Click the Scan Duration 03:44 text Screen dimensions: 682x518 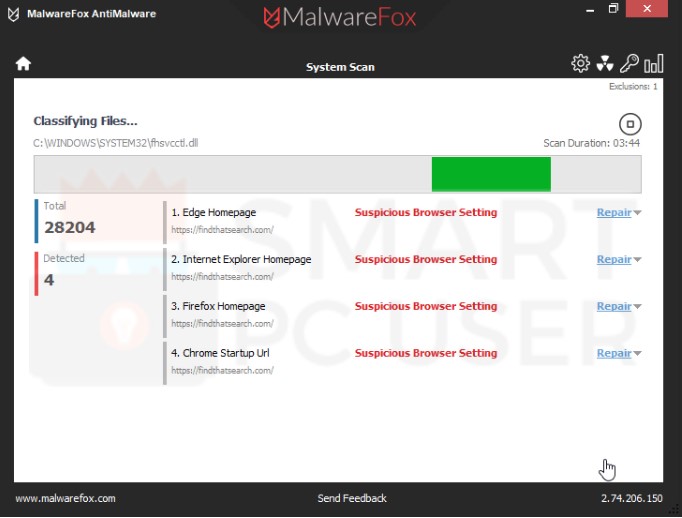tap(592, 143)
